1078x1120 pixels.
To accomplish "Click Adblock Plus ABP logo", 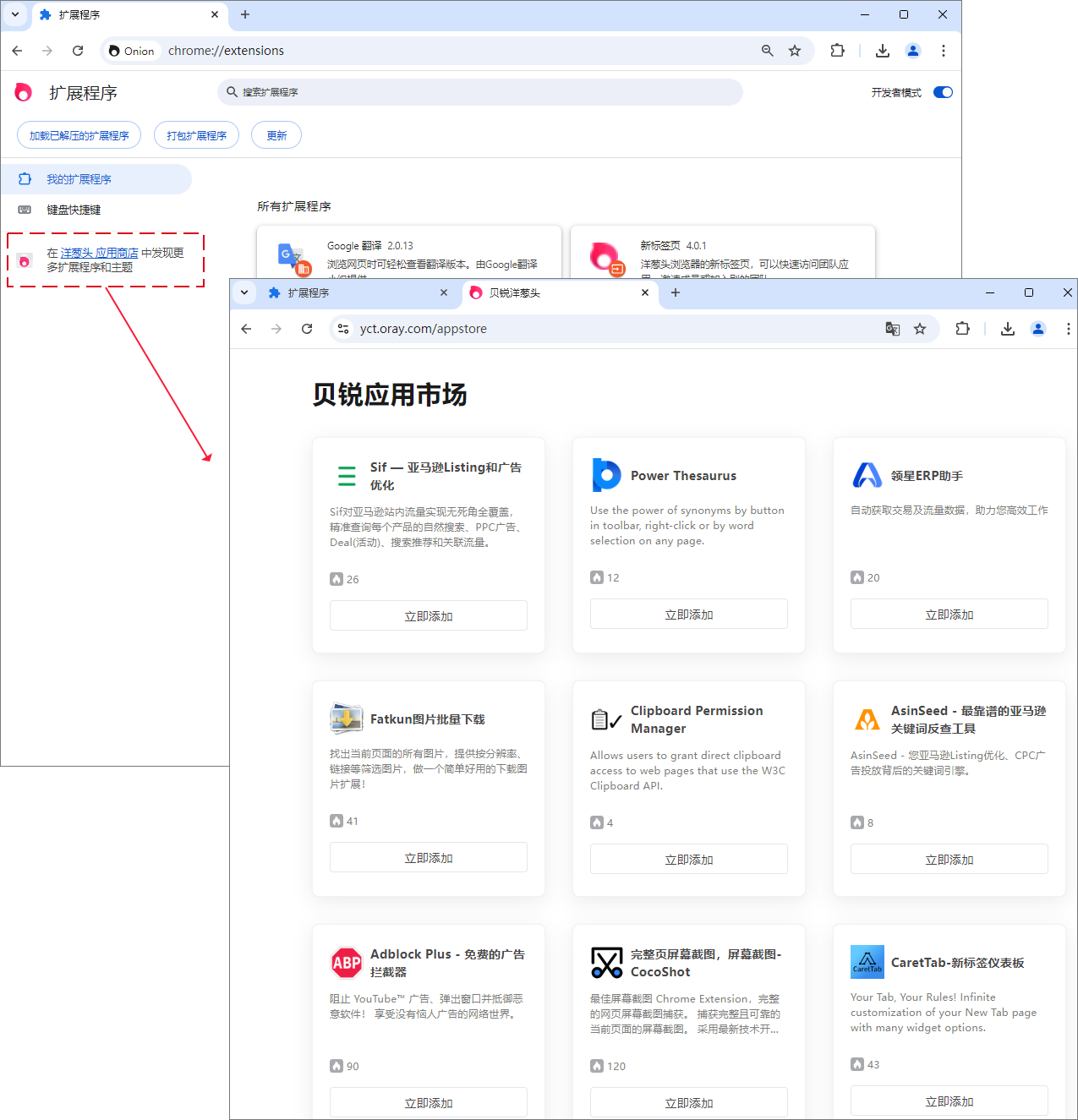I will 347,962.
